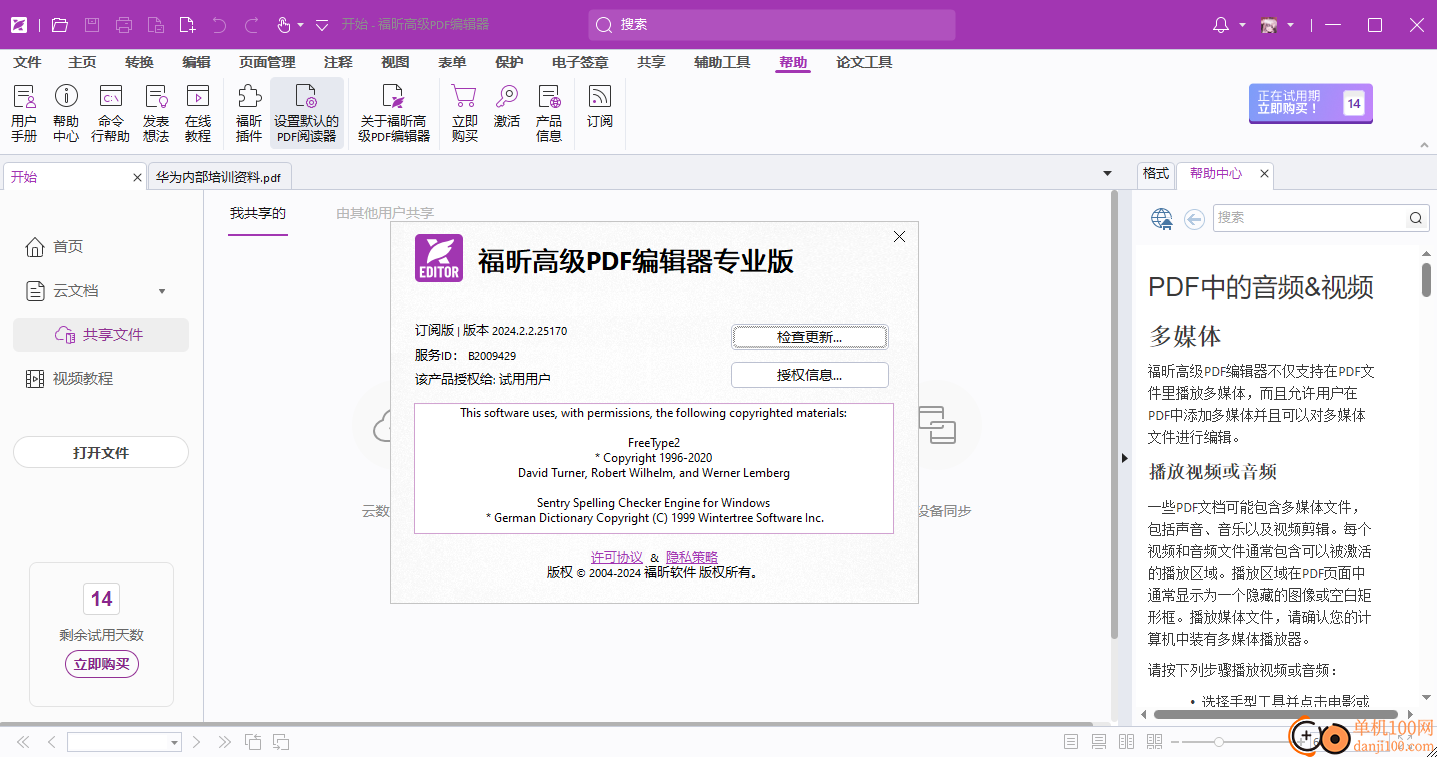Open the Privacy Policy (隐私策略) link
Viewport: 1437px width, 757px height.
692,557
